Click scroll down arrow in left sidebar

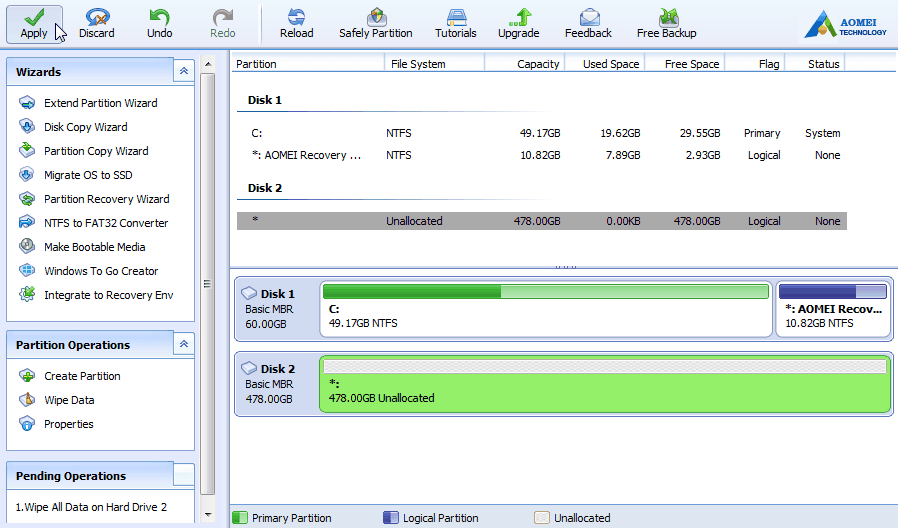coord(208,515)
